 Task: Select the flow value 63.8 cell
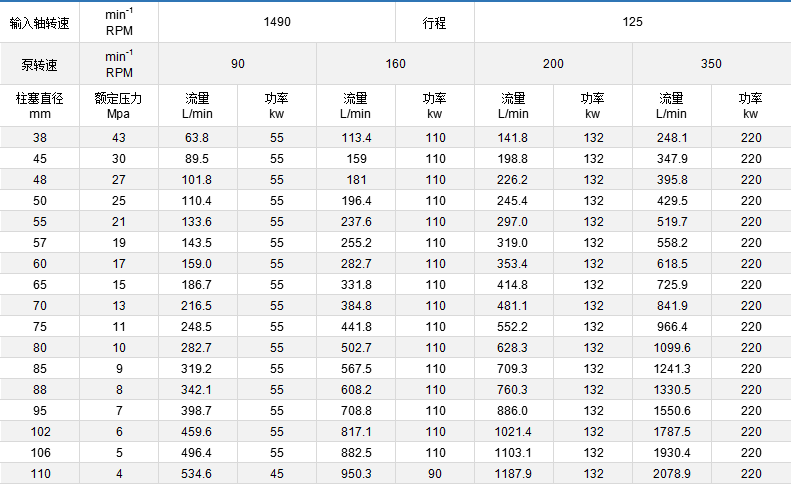(x=197, y=138)
